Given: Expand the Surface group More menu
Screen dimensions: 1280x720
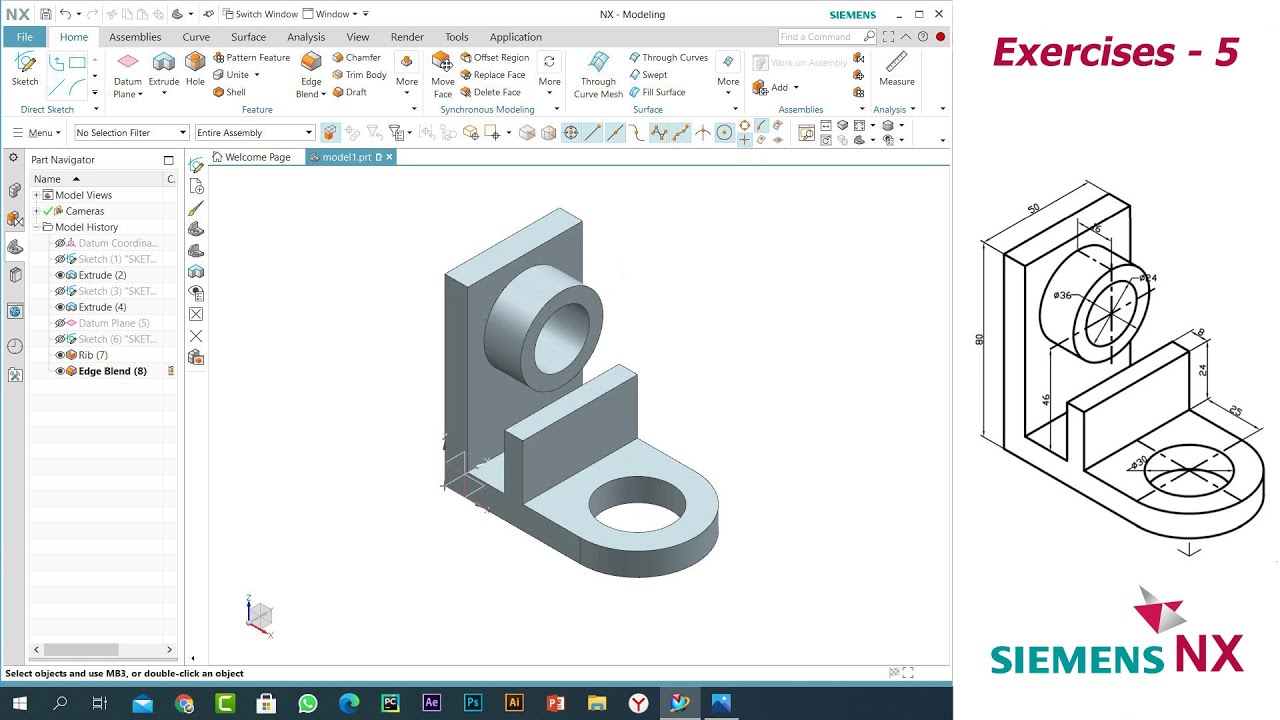Looking at the screenshot, I should click(x=728, y=73).
